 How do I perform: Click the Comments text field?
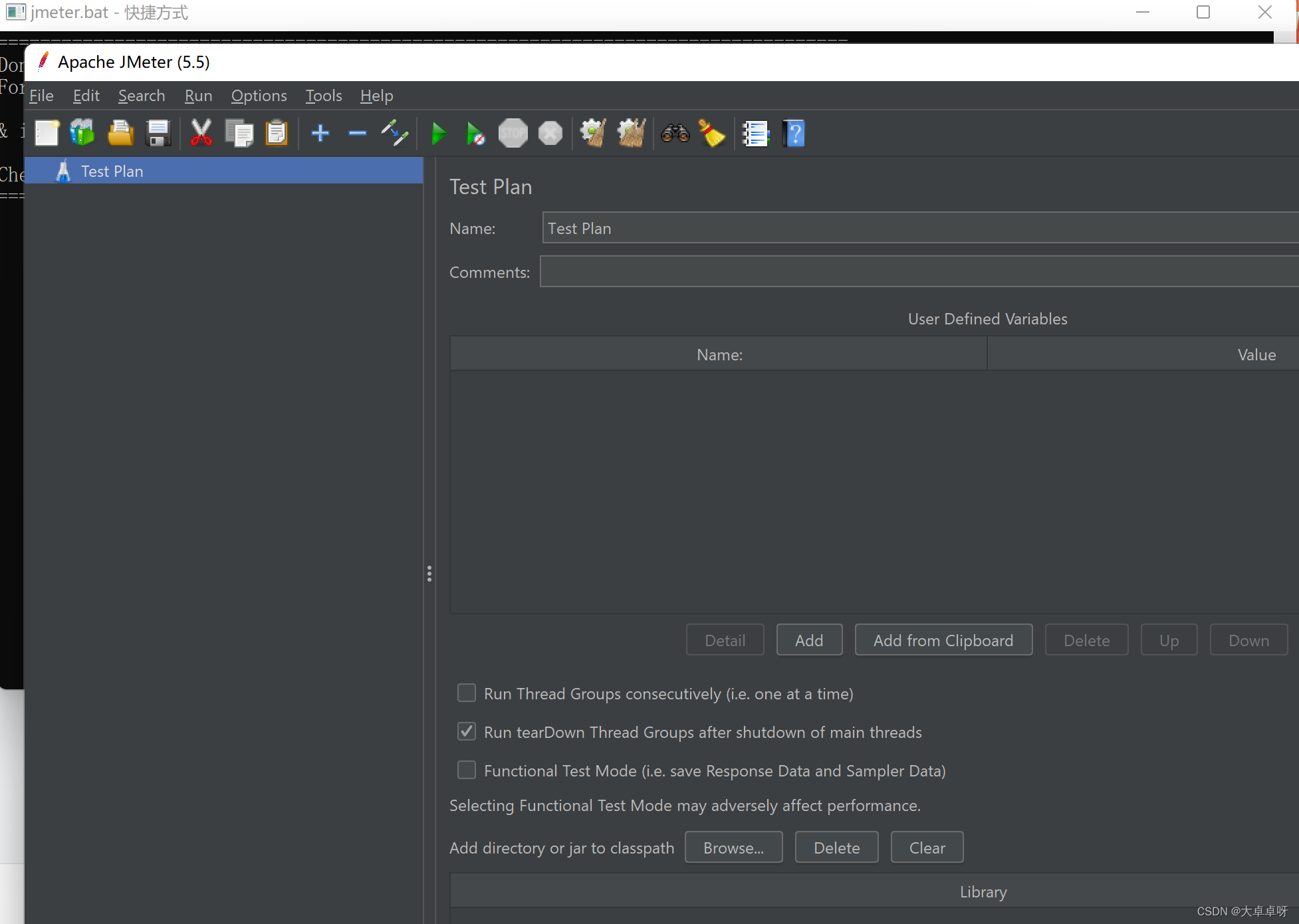[x=917, y=272]
